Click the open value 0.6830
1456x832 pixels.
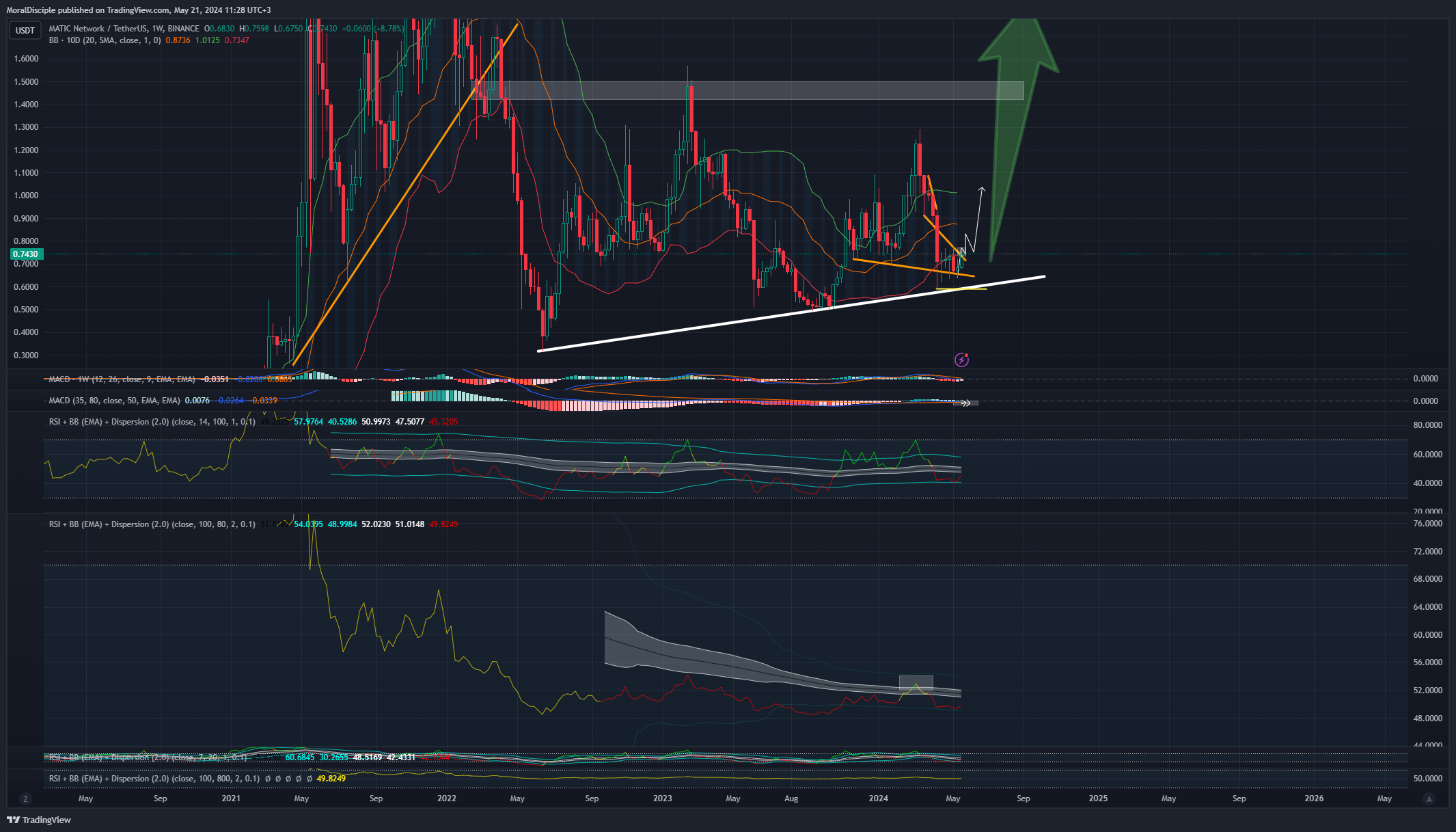coord(222,29)
